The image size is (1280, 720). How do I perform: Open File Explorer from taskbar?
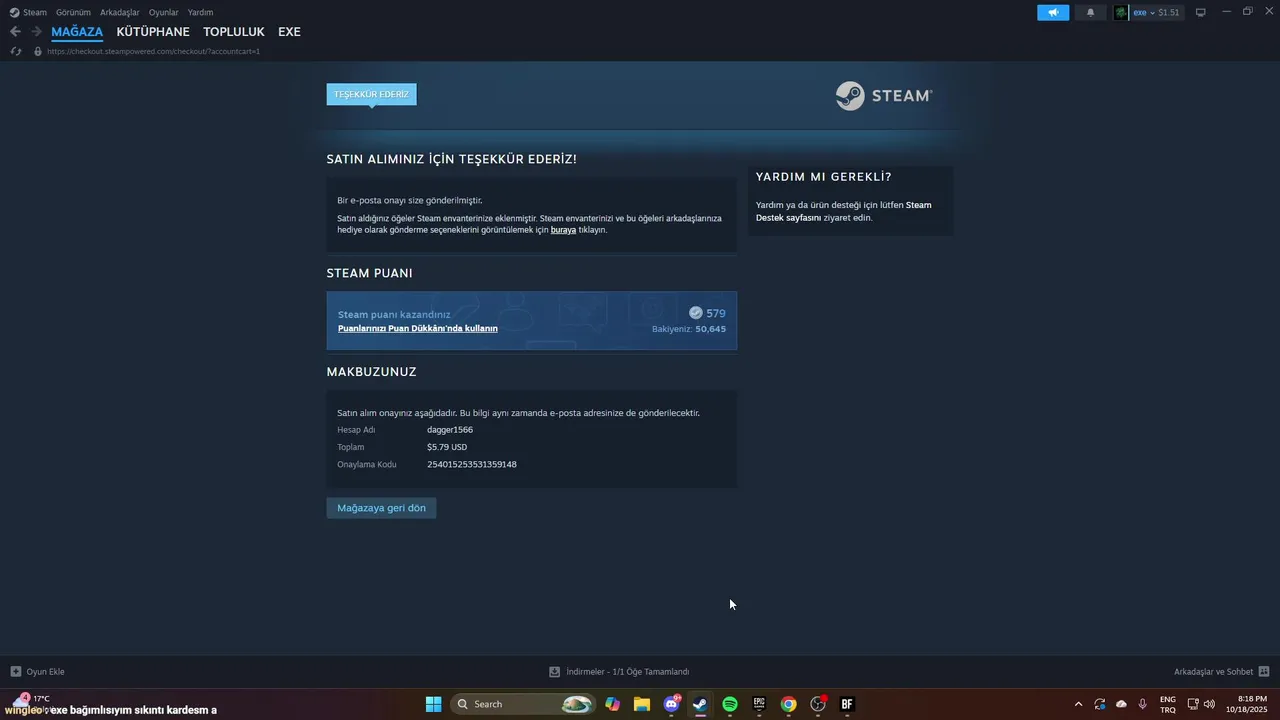(642, 704)
